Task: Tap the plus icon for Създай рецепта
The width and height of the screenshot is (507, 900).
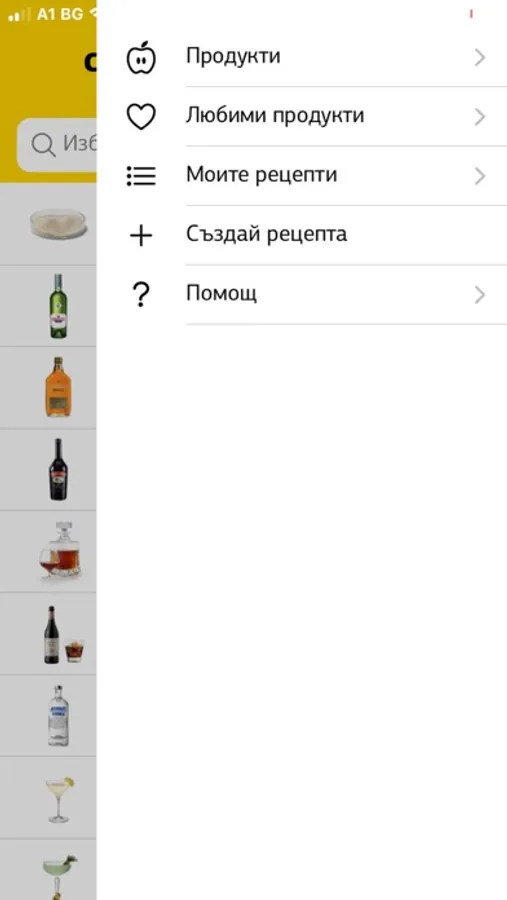Action: pyautogui.click(x=141, y=235)
